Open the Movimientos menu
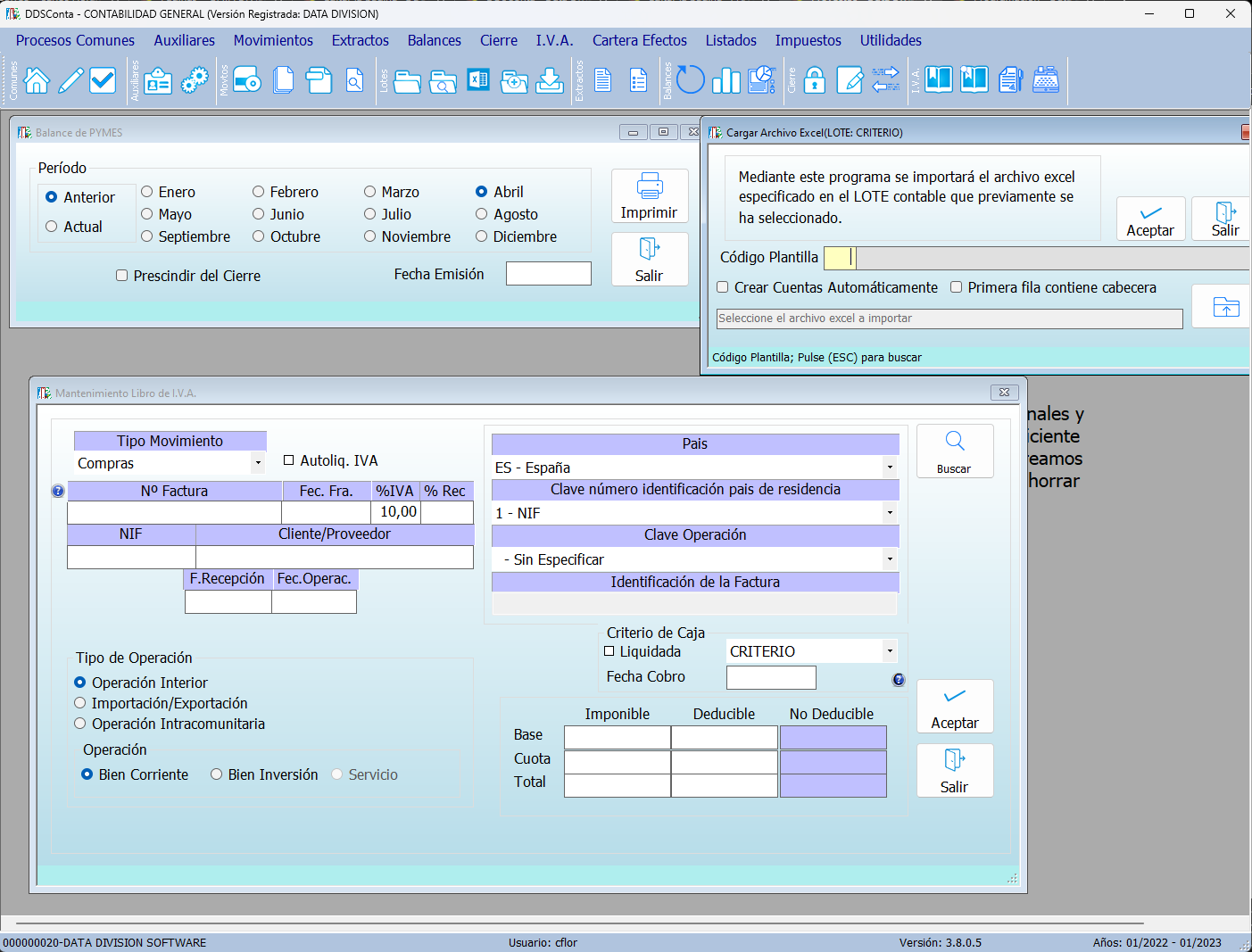The image size is (1252, 952). (273, 40)
